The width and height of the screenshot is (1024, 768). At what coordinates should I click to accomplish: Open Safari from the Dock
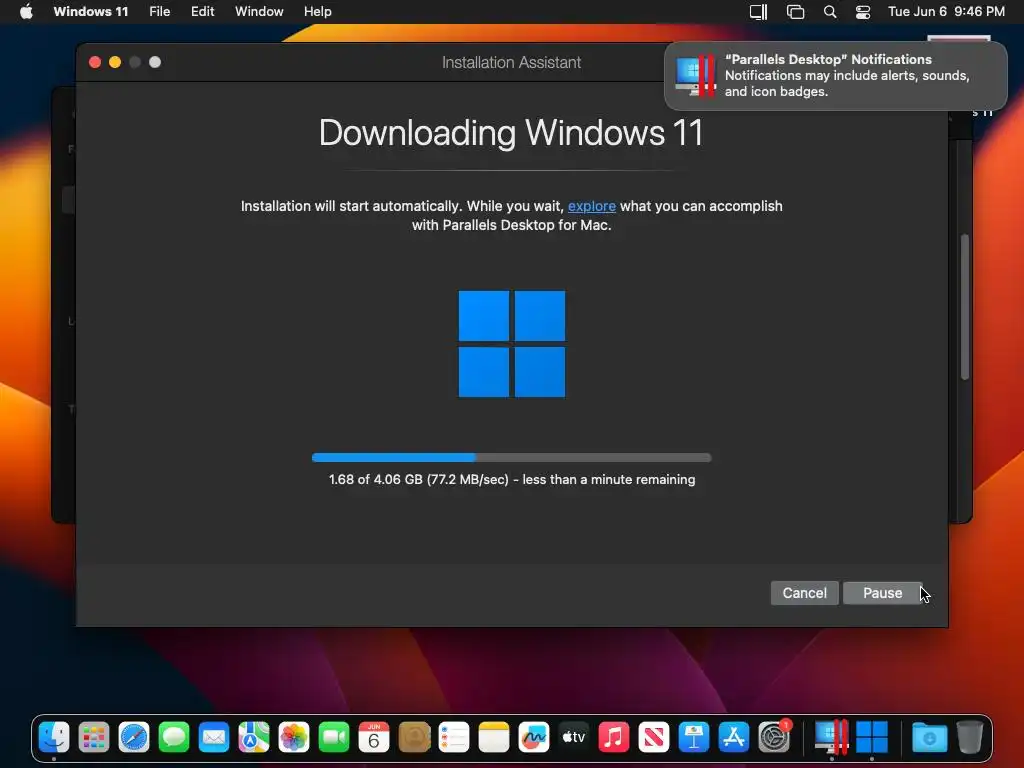134,738
